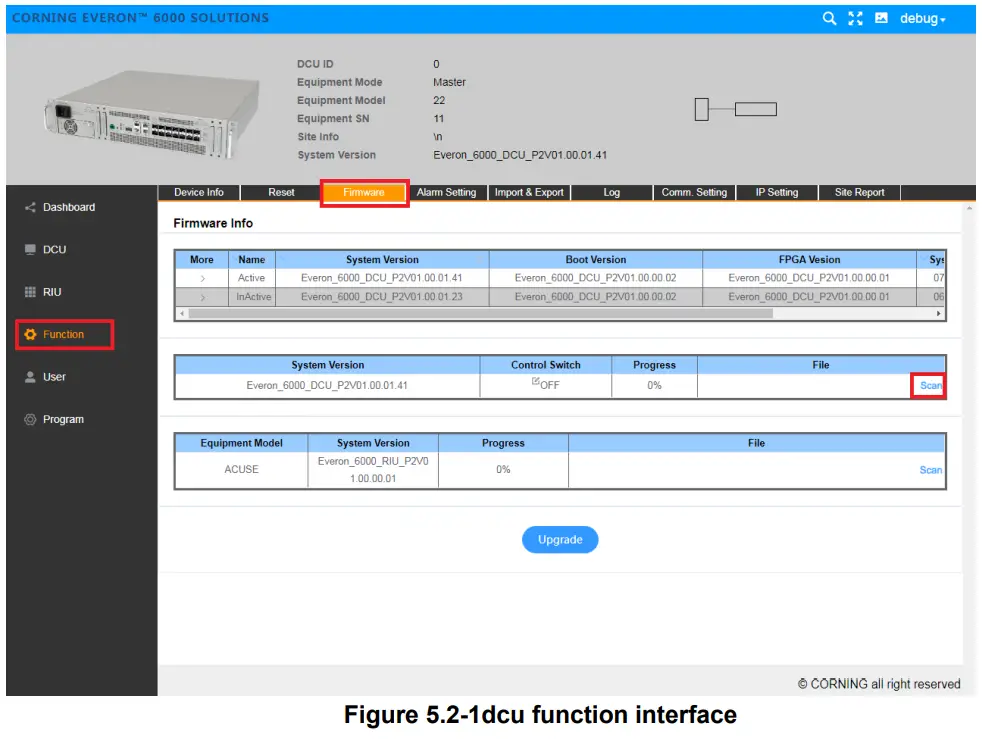Open Dashboard from the sidebar
The image size is (982, 739).
coord(69,207)
